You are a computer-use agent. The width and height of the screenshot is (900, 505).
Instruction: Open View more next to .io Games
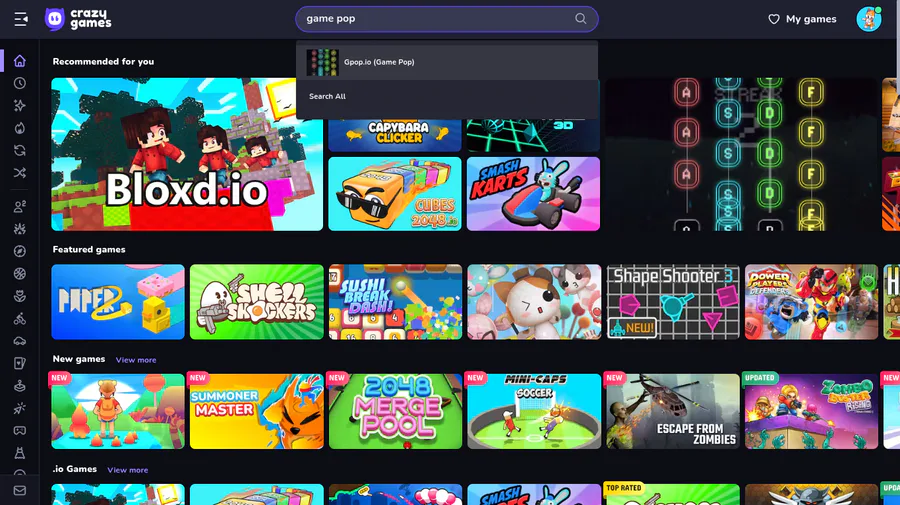click(127, 470)
